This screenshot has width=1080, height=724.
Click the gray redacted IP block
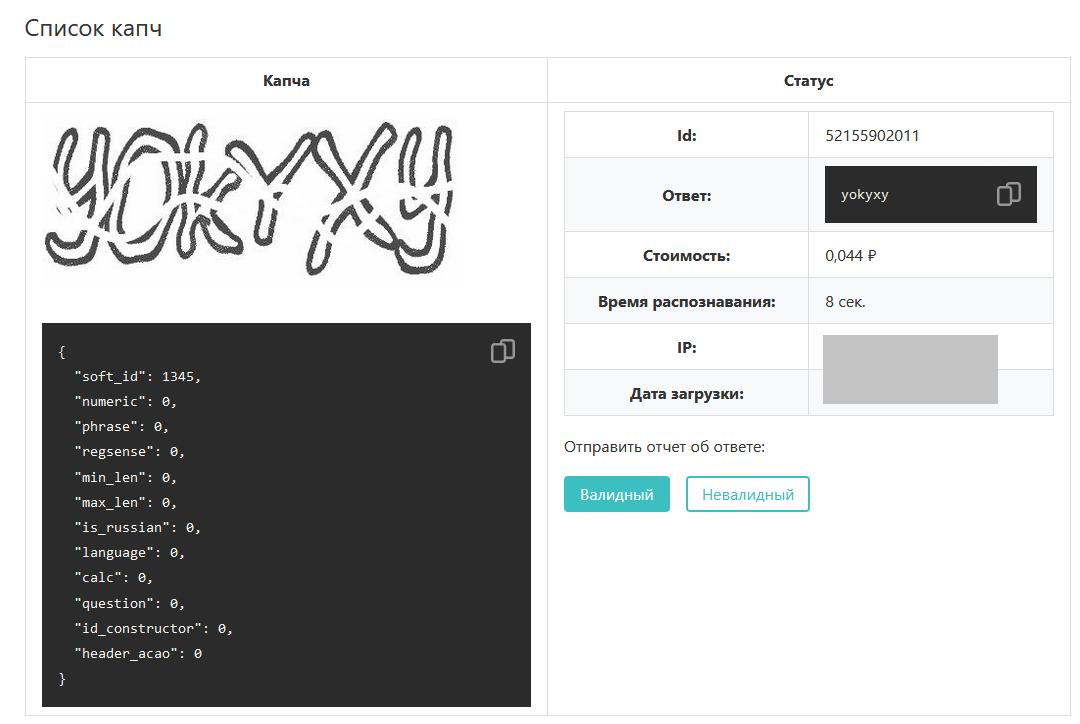coord(909,369)
